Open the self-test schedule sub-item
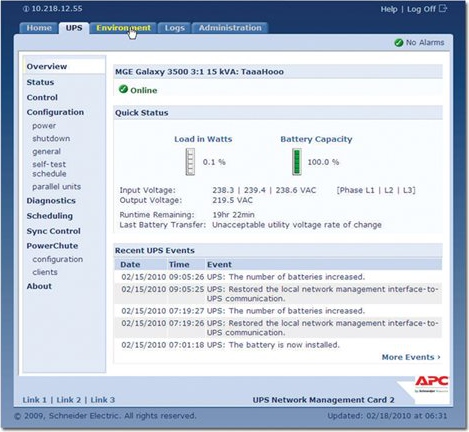Image resolution: width=469 pixels, height=432 pixels. coord(49,169)
